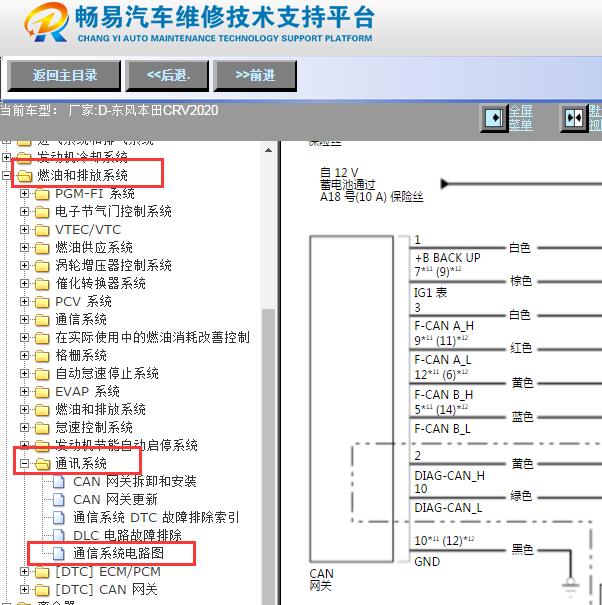Click the tree panel vertical scrollbar thumb
The image size is (602, 605).
pyautogui.click(x=269, y=455)
